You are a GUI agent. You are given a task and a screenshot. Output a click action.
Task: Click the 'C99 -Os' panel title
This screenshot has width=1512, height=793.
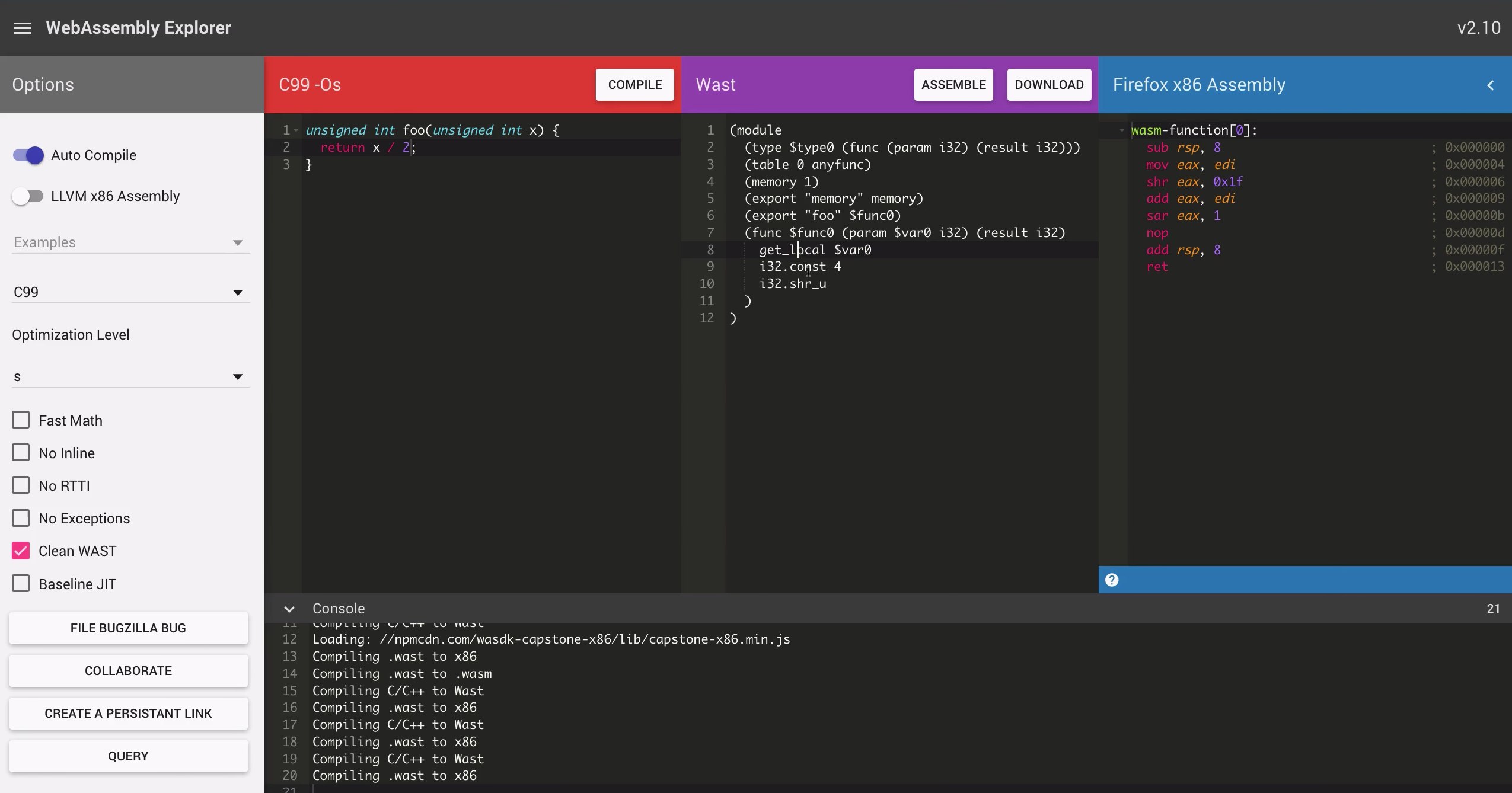pyautogui.click(x=310, y=85)
